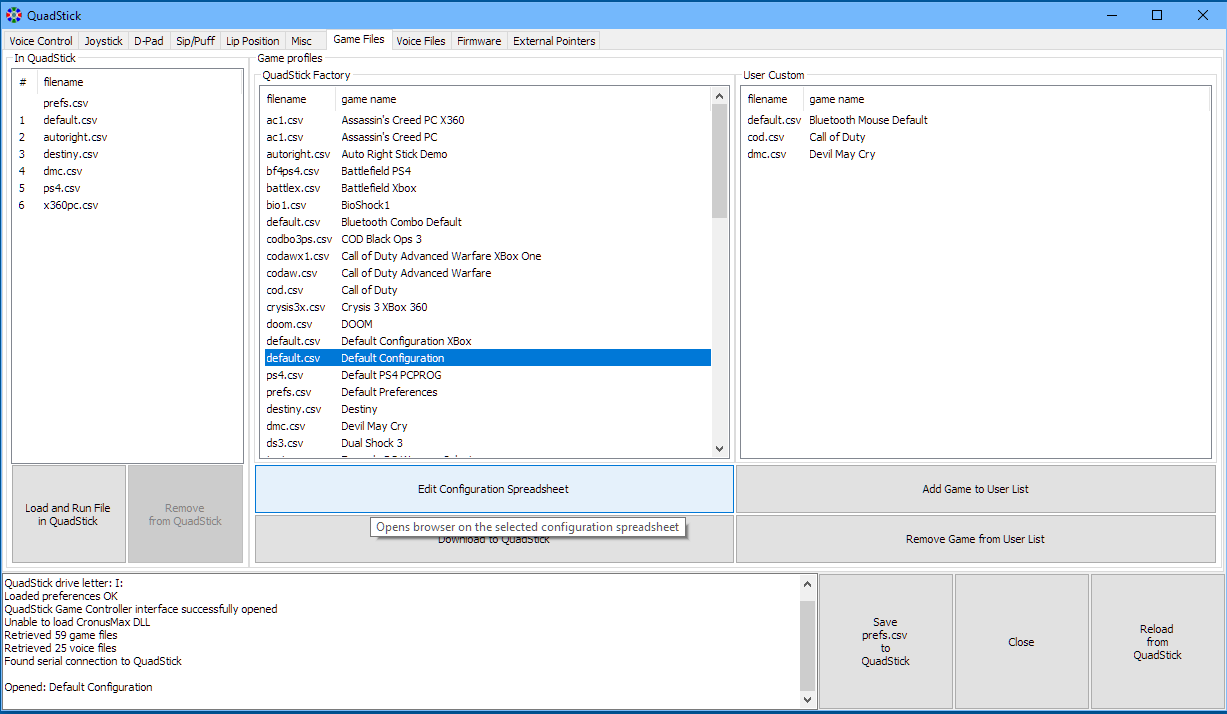Select Bluetooth Combo Default profile

[x=487, y=222]
